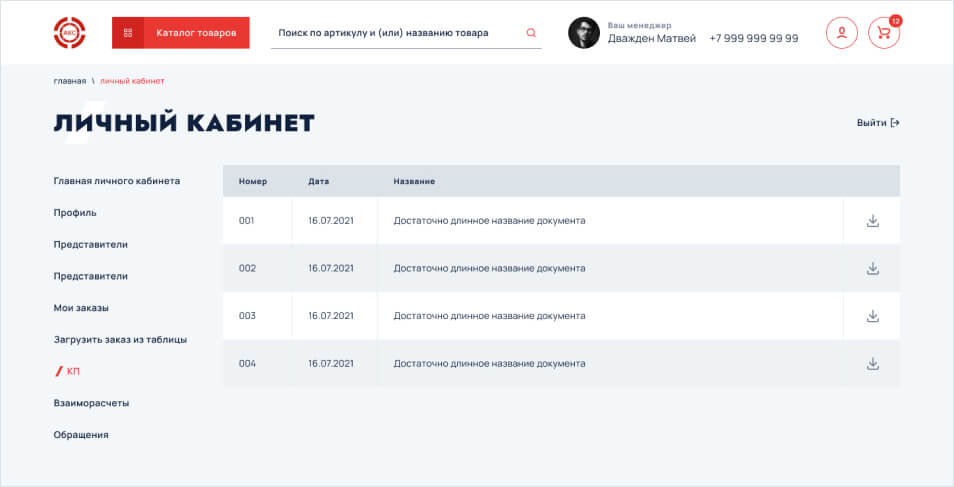Download document number 004
Image resolution: width=954 pixels, height=487 pixels.
tap(872, 364)
